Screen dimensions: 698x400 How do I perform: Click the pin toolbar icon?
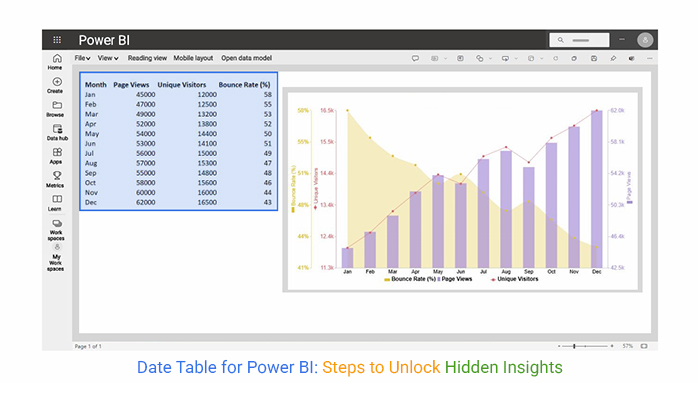pos(613,58)
